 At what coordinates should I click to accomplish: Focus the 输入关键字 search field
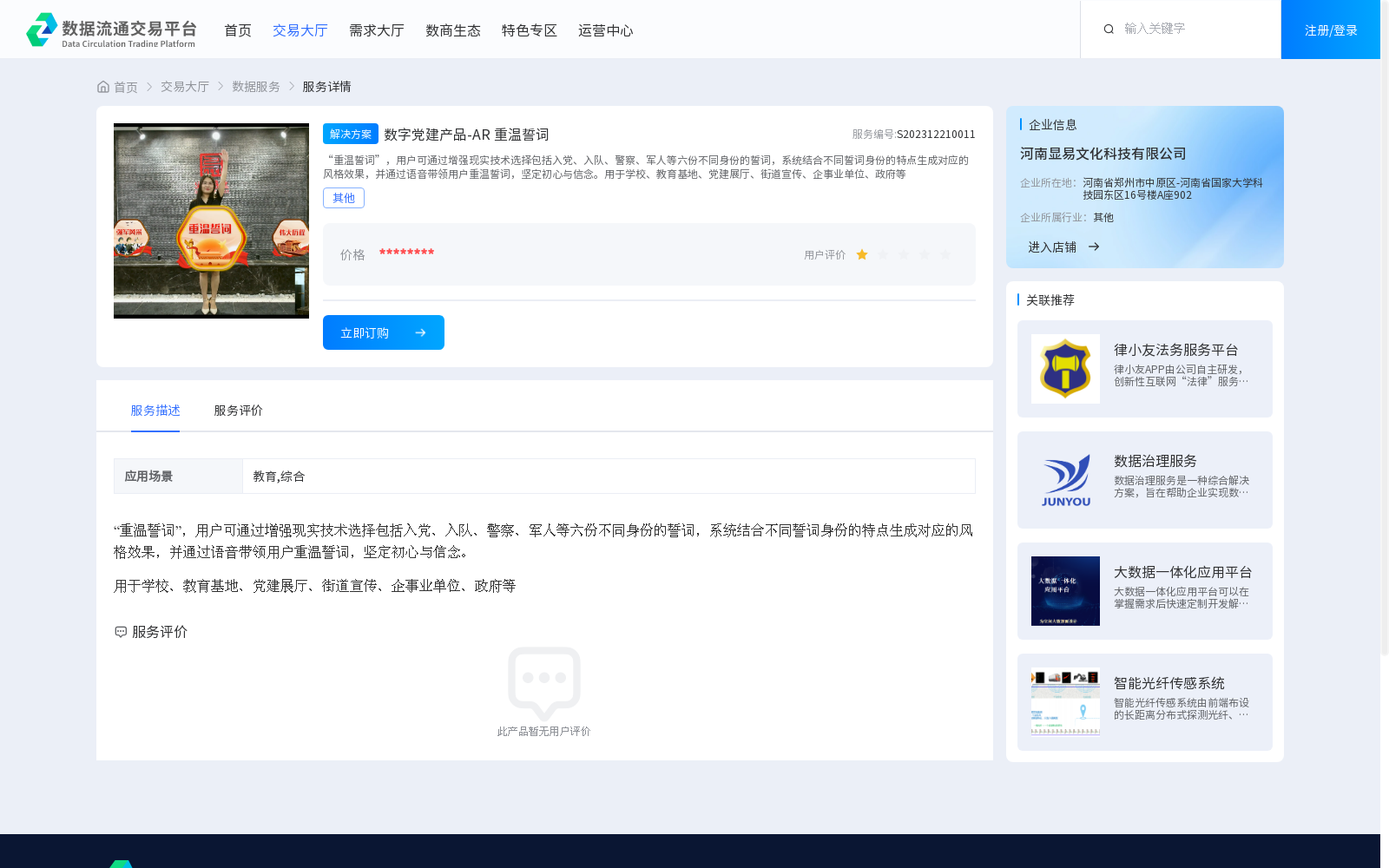point(1194,29)
